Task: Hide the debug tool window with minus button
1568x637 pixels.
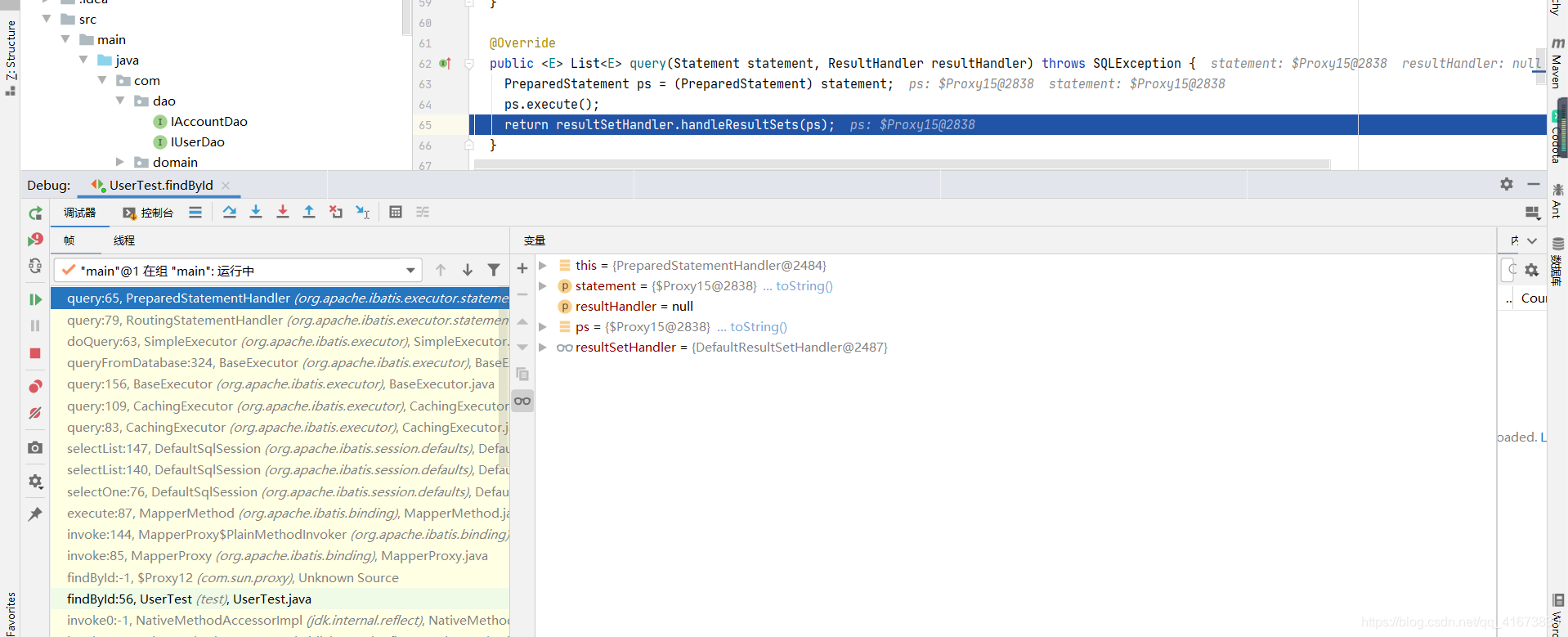Action: (x=1534, y=185)
